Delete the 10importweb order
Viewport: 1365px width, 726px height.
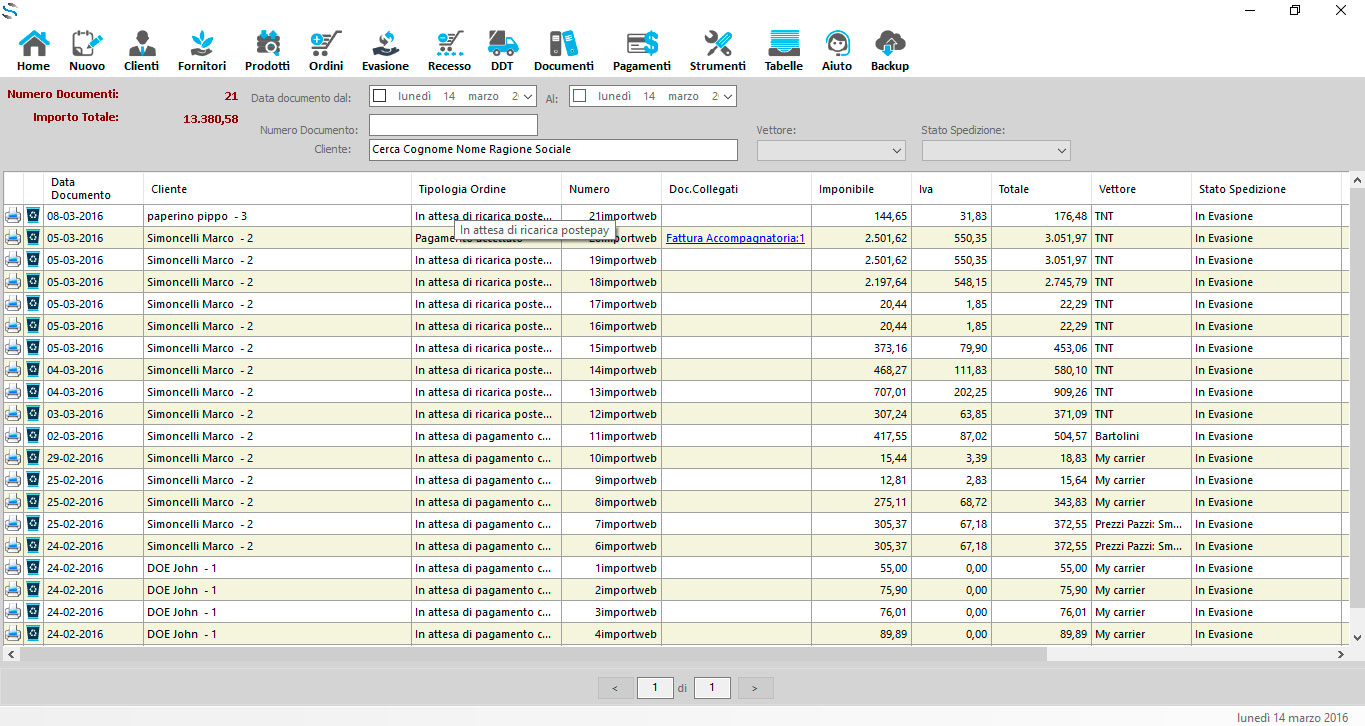point(33,457)
